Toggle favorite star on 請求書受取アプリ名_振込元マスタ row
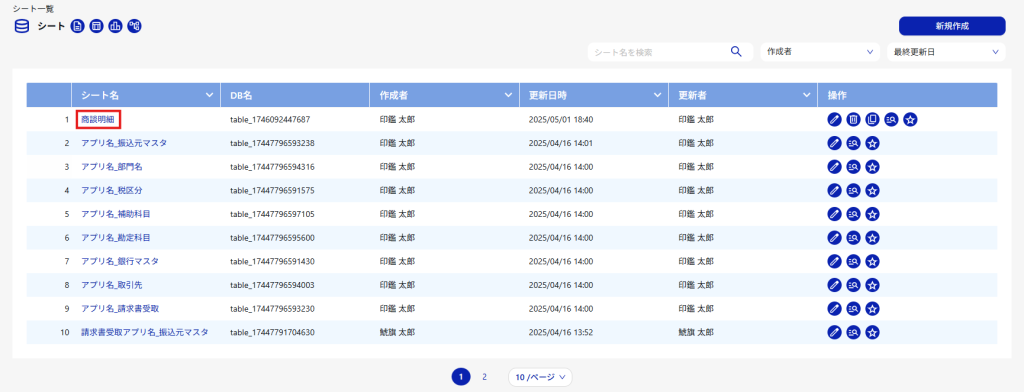The width and height of the screenshot is (1024, 392). click(x=872, y=332)
